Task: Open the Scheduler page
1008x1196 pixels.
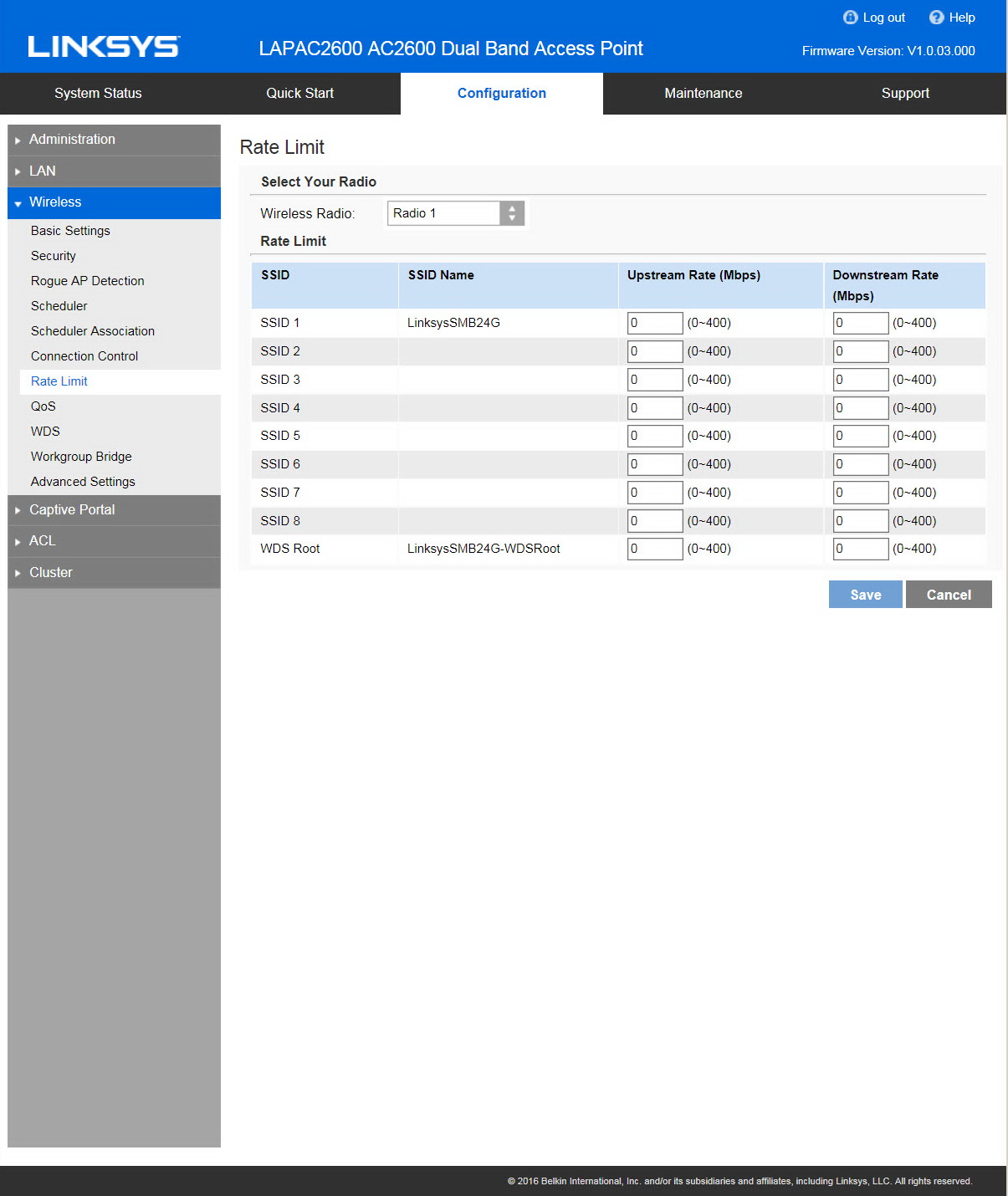Action: [59, 306]
